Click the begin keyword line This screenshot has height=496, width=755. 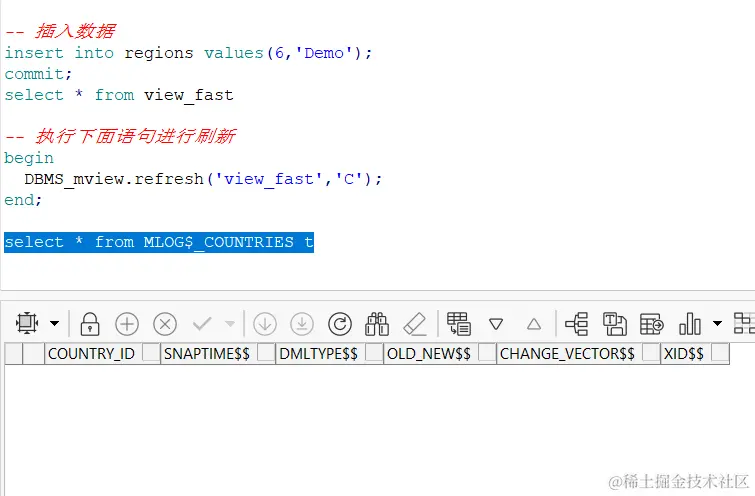[x=29, y=158]
